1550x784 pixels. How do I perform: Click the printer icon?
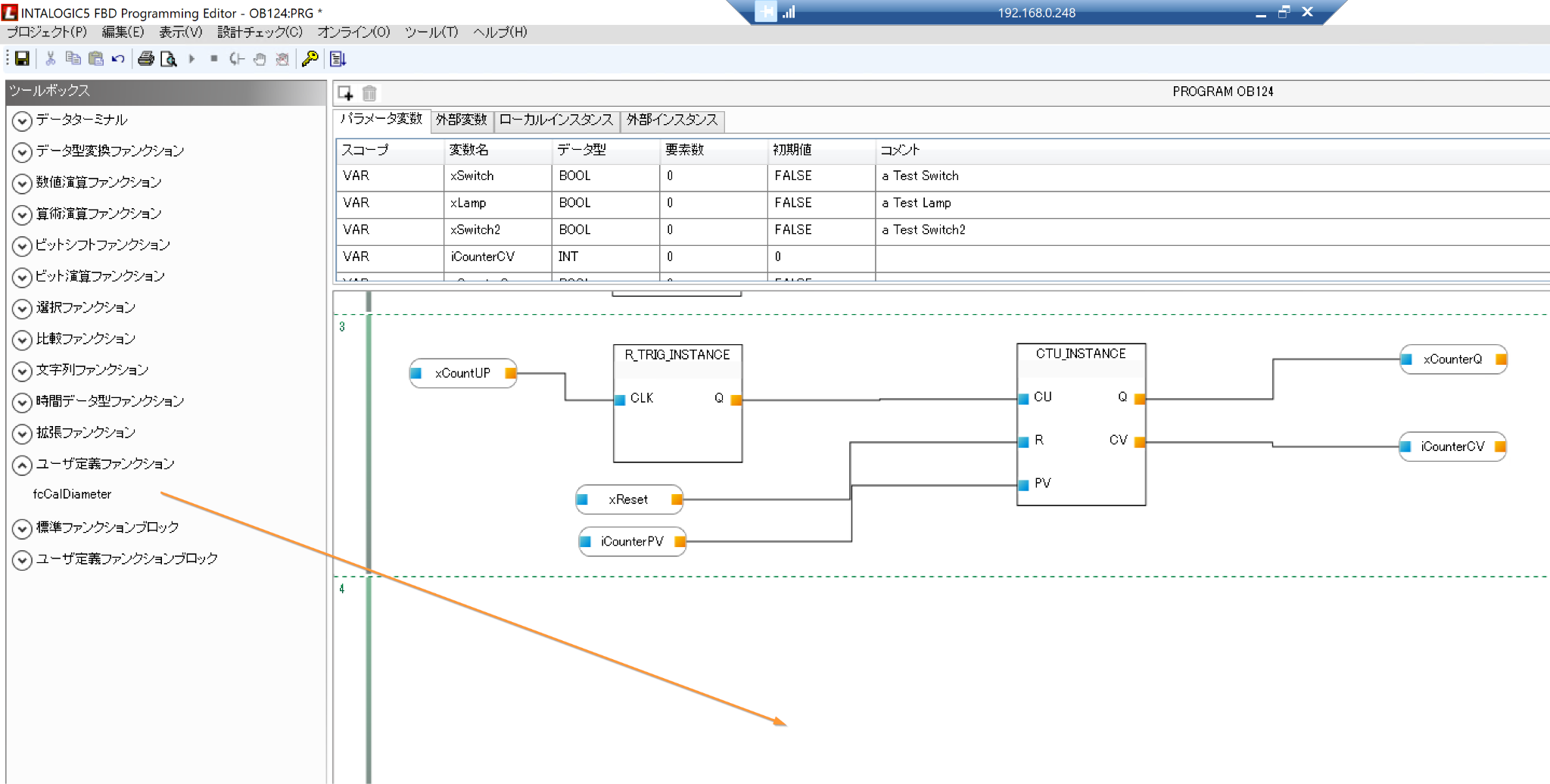[x=146, y=59]
